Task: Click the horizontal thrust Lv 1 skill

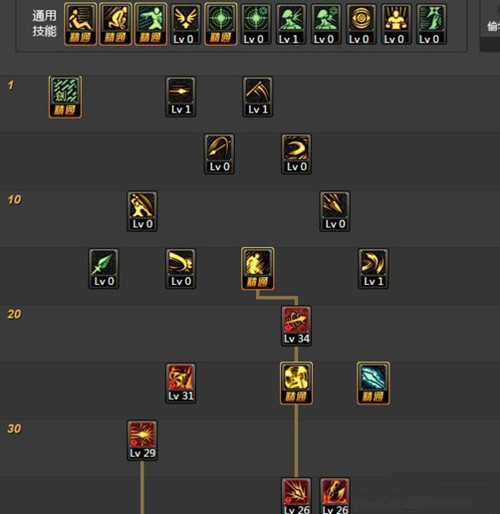Action: (181, 97)
